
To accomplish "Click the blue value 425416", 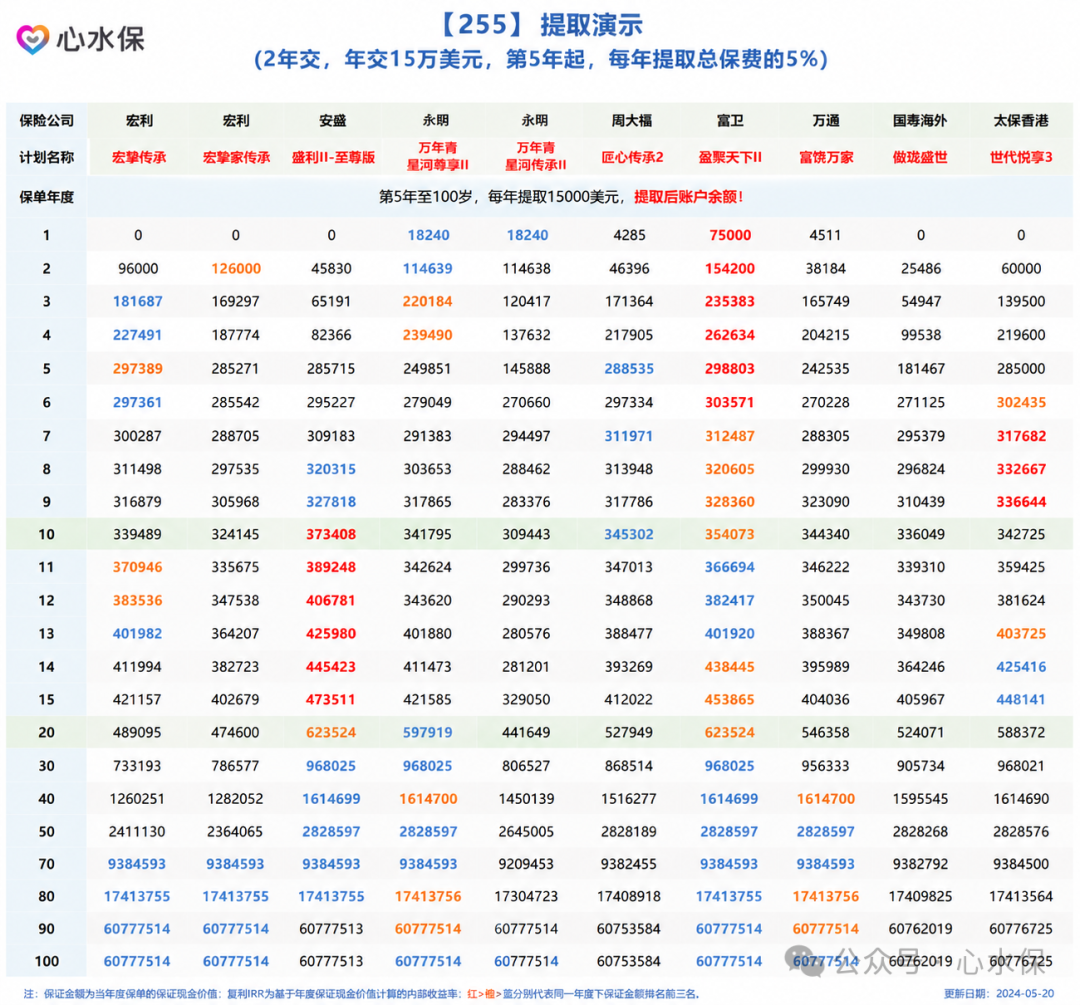I will [1021, 667].
